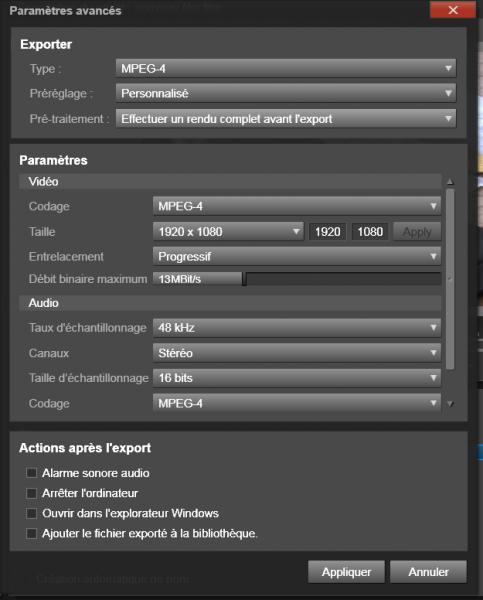The height and width of the screenshot is (600, 483).
Task: Enable the Alarme sonore audio checkbox
Action: pos(31,473)
